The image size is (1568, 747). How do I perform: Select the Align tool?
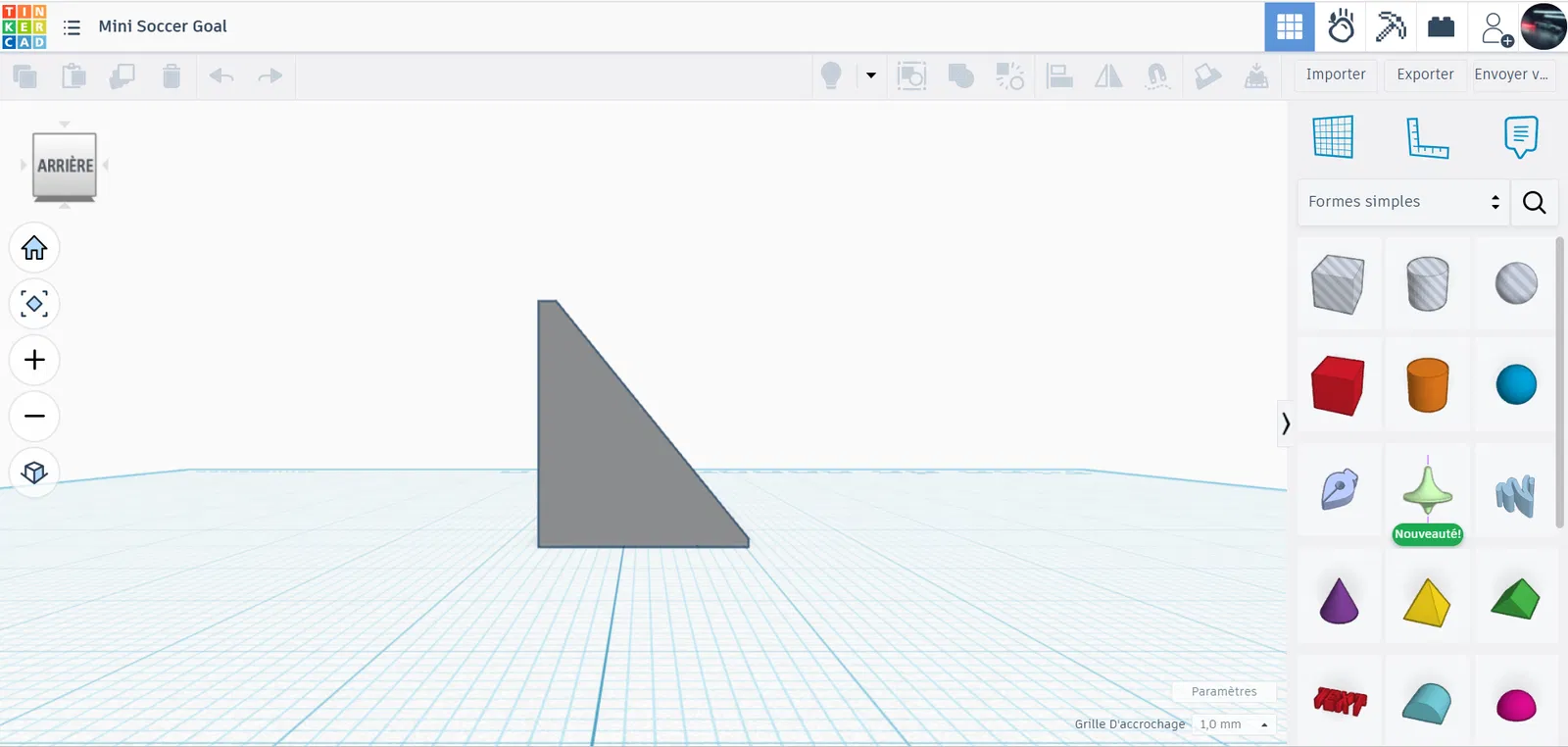click(1059, 75)
